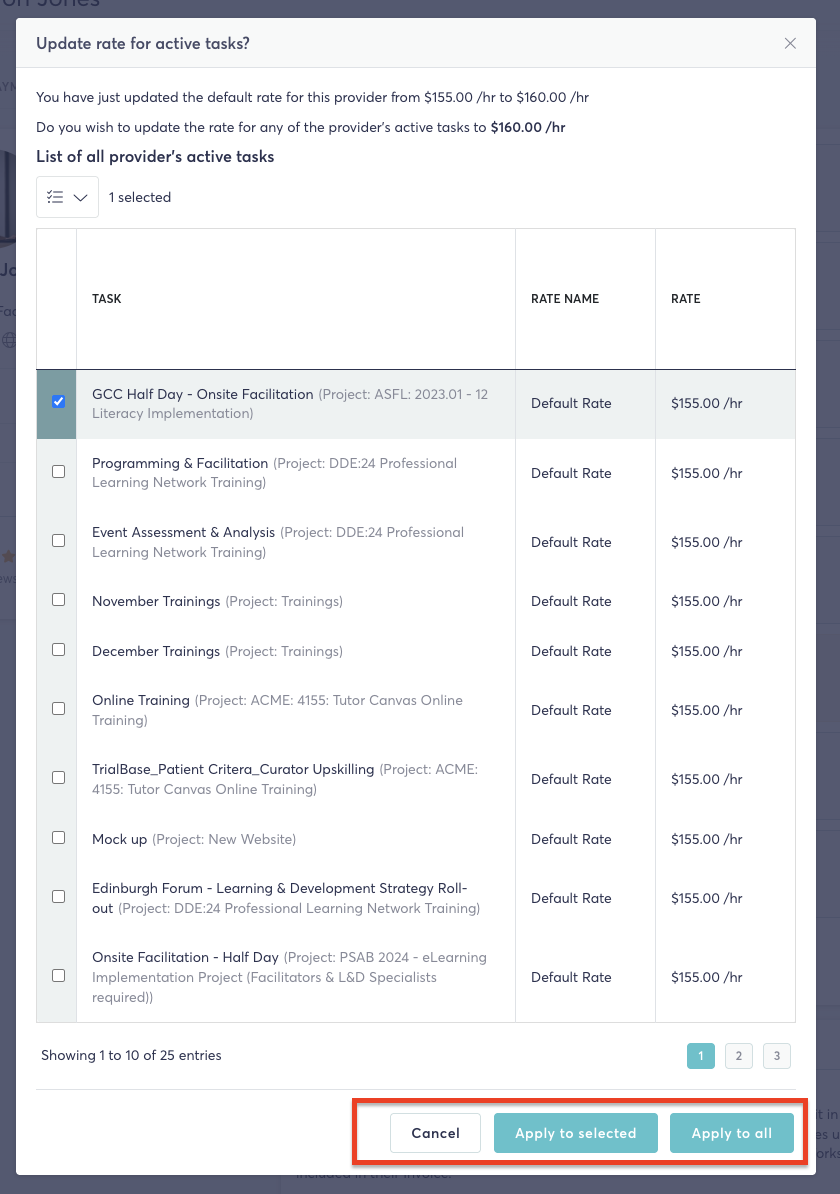Tick the November Trainings checkbox
Image resolution: width=840 pixels, height=1194 pixels.
click(58, 600)
